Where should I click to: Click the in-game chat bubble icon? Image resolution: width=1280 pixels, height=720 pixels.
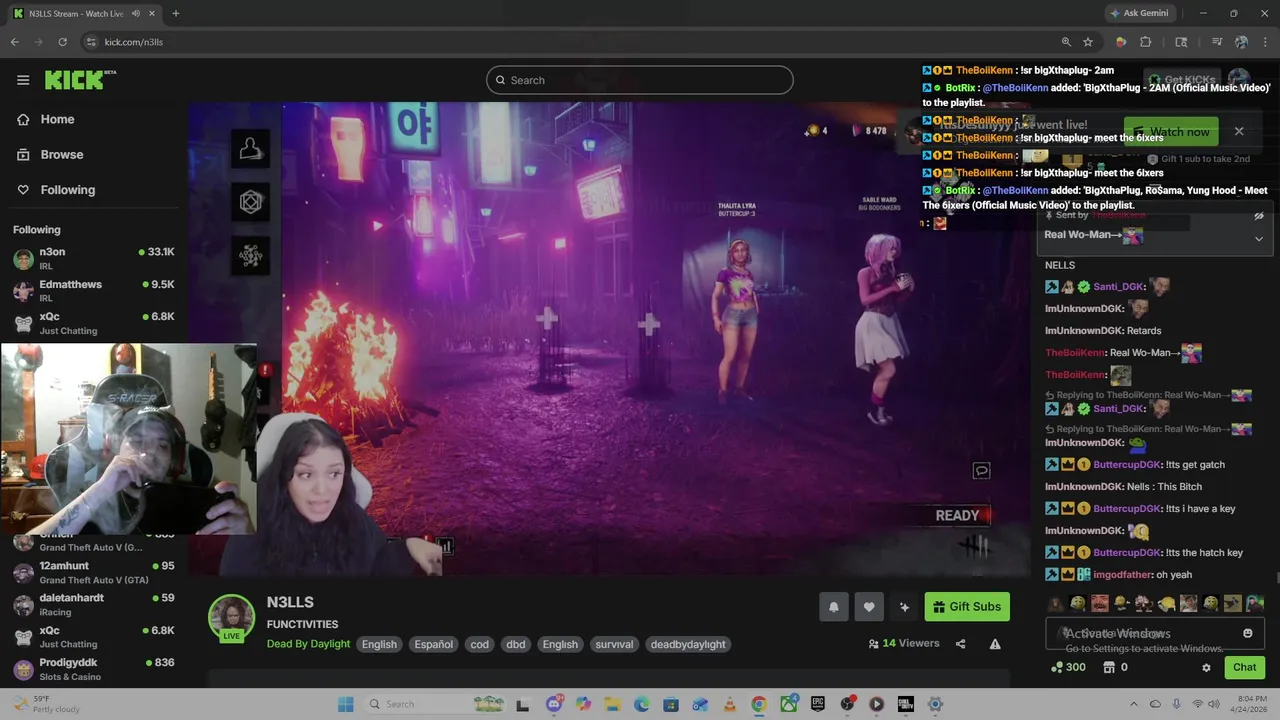(x=981, y=471)
